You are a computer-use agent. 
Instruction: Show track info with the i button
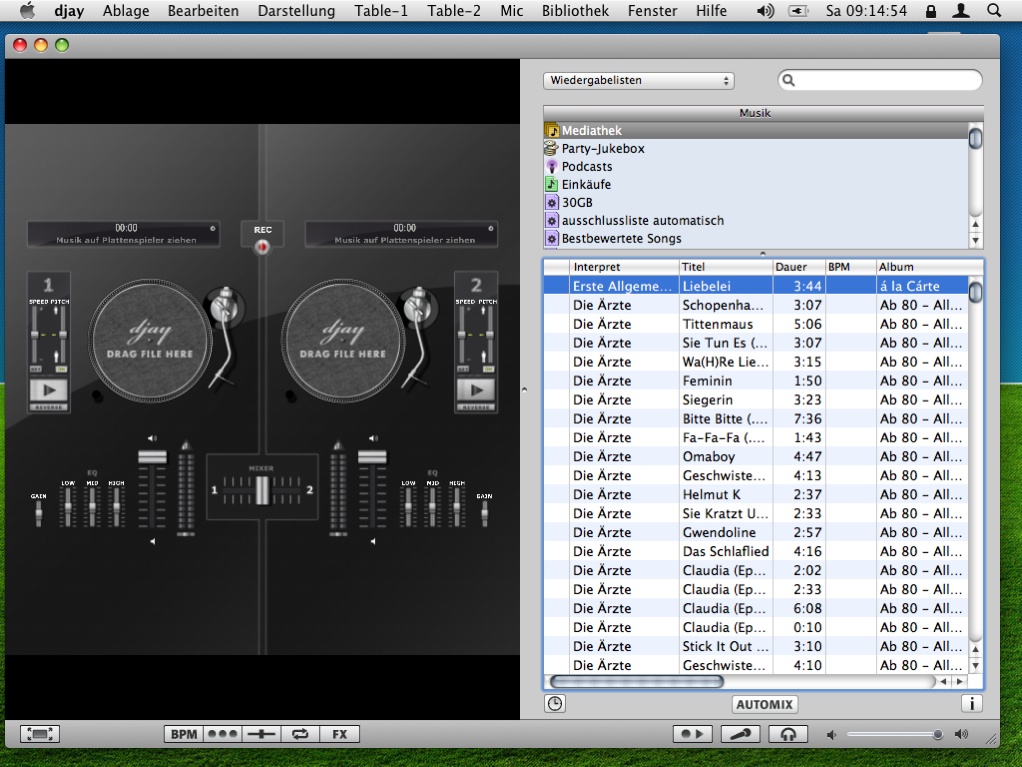coord(972,704)
